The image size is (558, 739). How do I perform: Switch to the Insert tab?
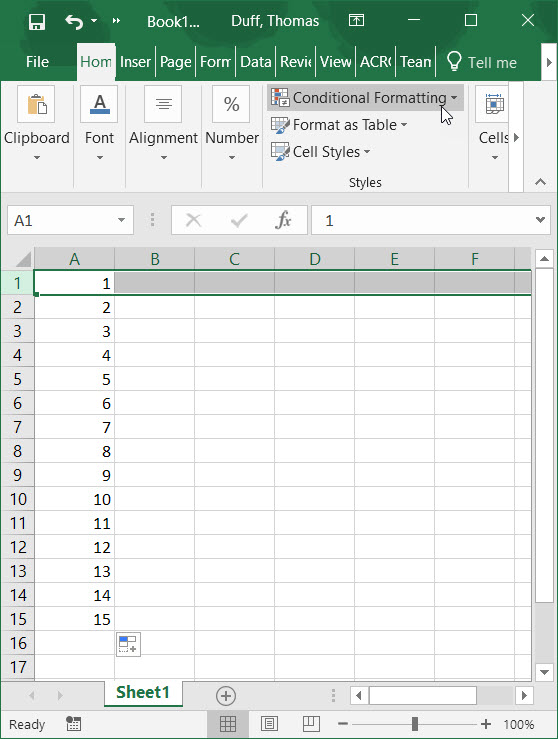tap(135, 62)
